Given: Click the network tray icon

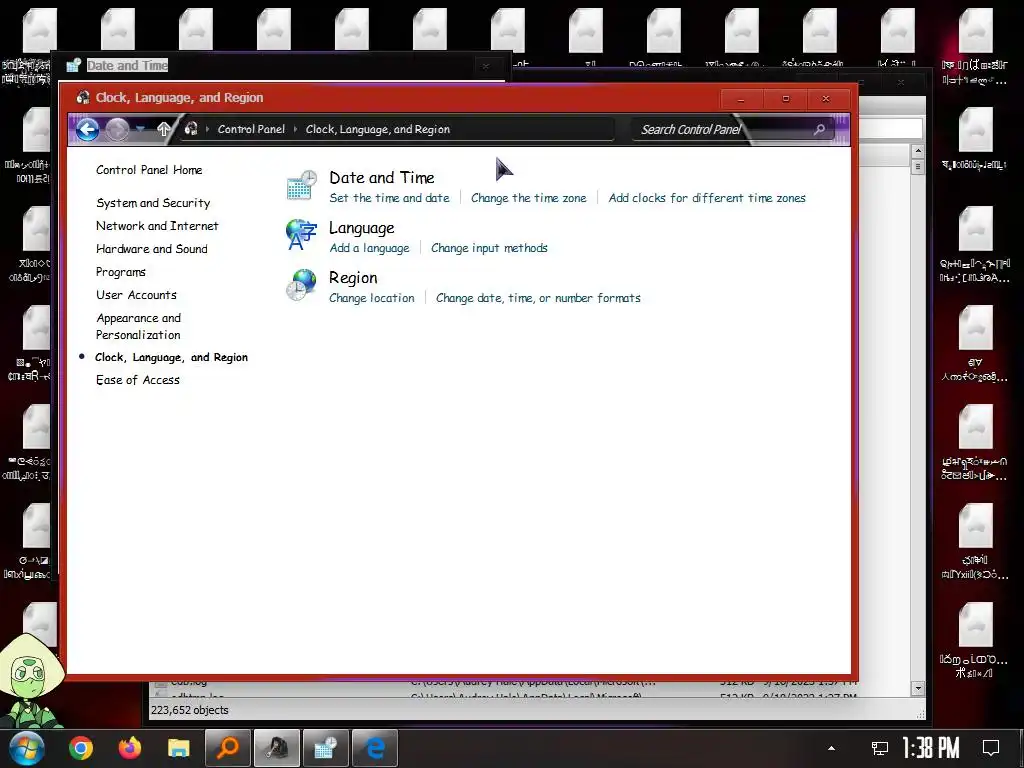Looking at the screenshot, I should (880, 748).
